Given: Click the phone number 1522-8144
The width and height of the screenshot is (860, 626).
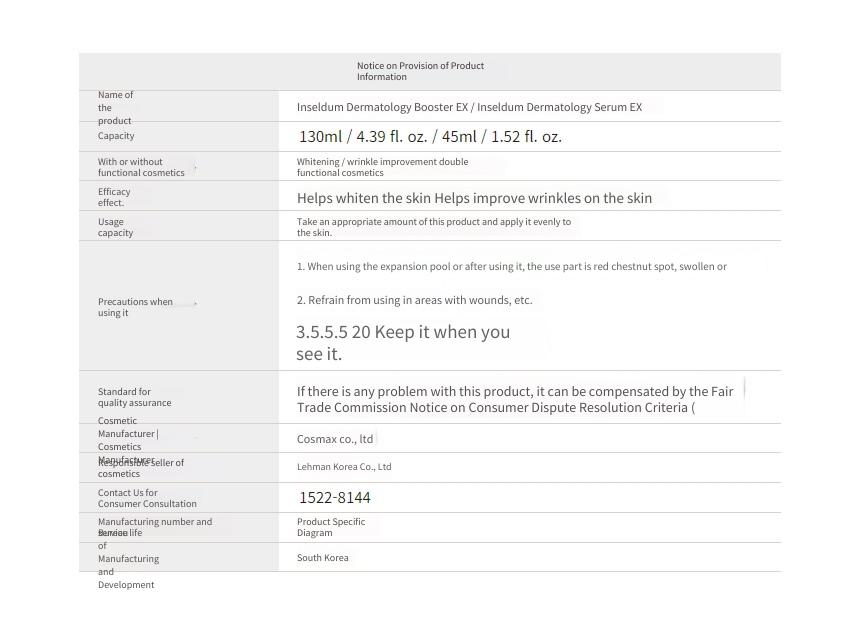Looking at the screenshot, I should pos(335,498).
